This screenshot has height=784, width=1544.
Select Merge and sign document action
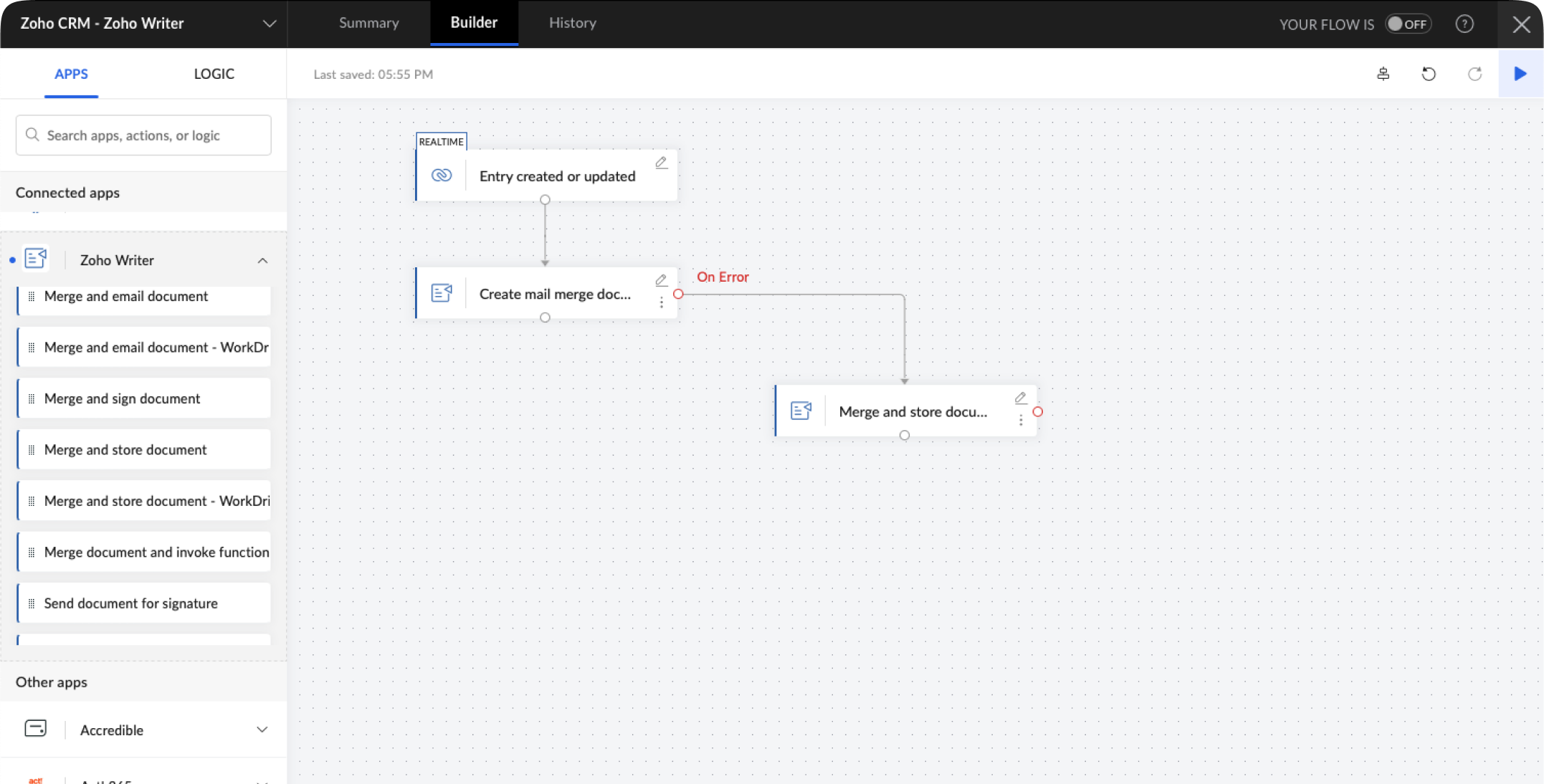(143, 398)
